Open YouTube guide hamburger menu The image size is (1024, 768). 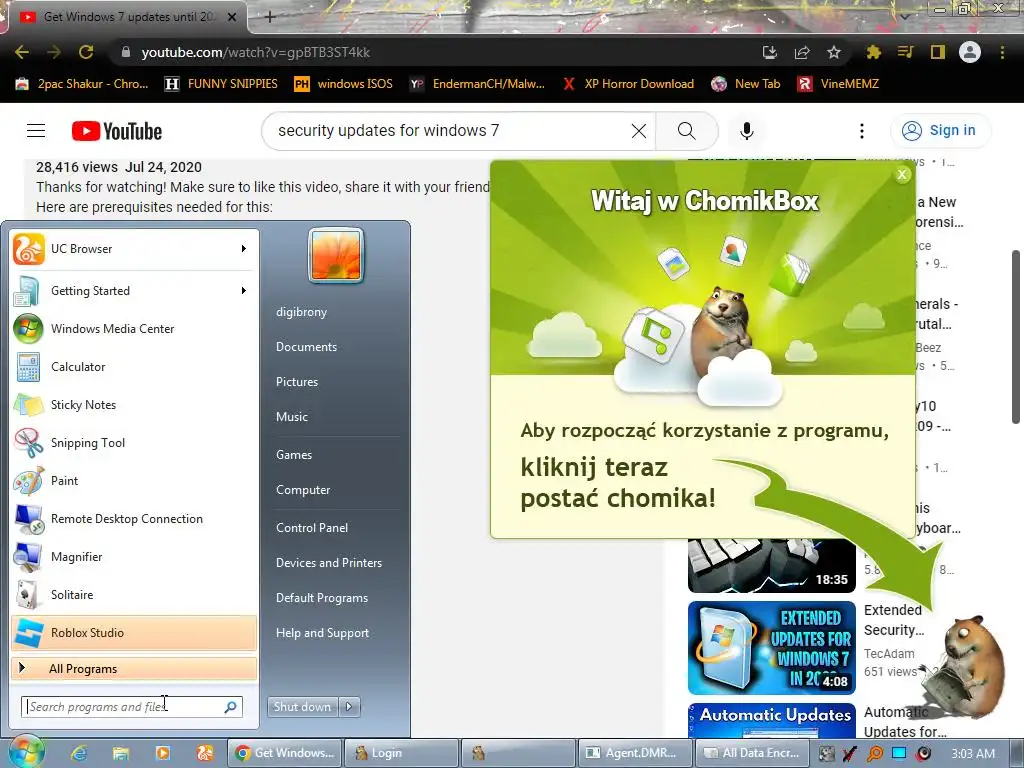tap(36, 131)
